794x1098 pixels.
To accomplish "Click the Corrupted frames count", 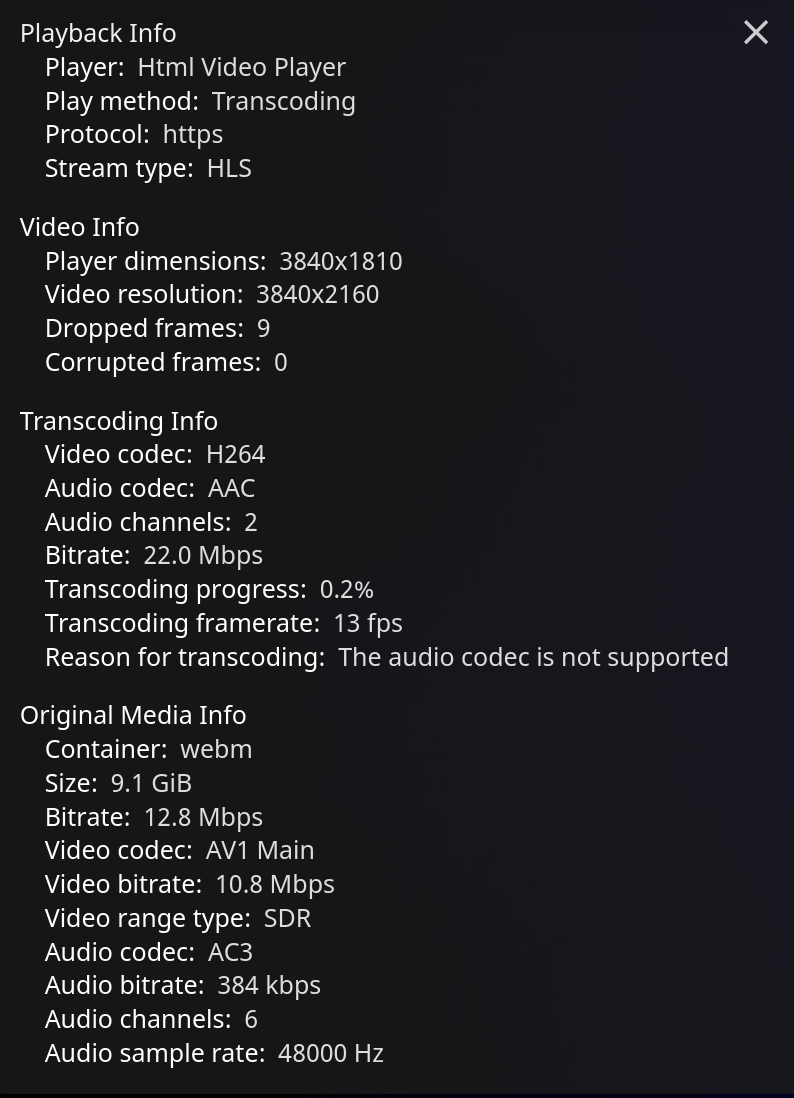I will pos(280,362).
